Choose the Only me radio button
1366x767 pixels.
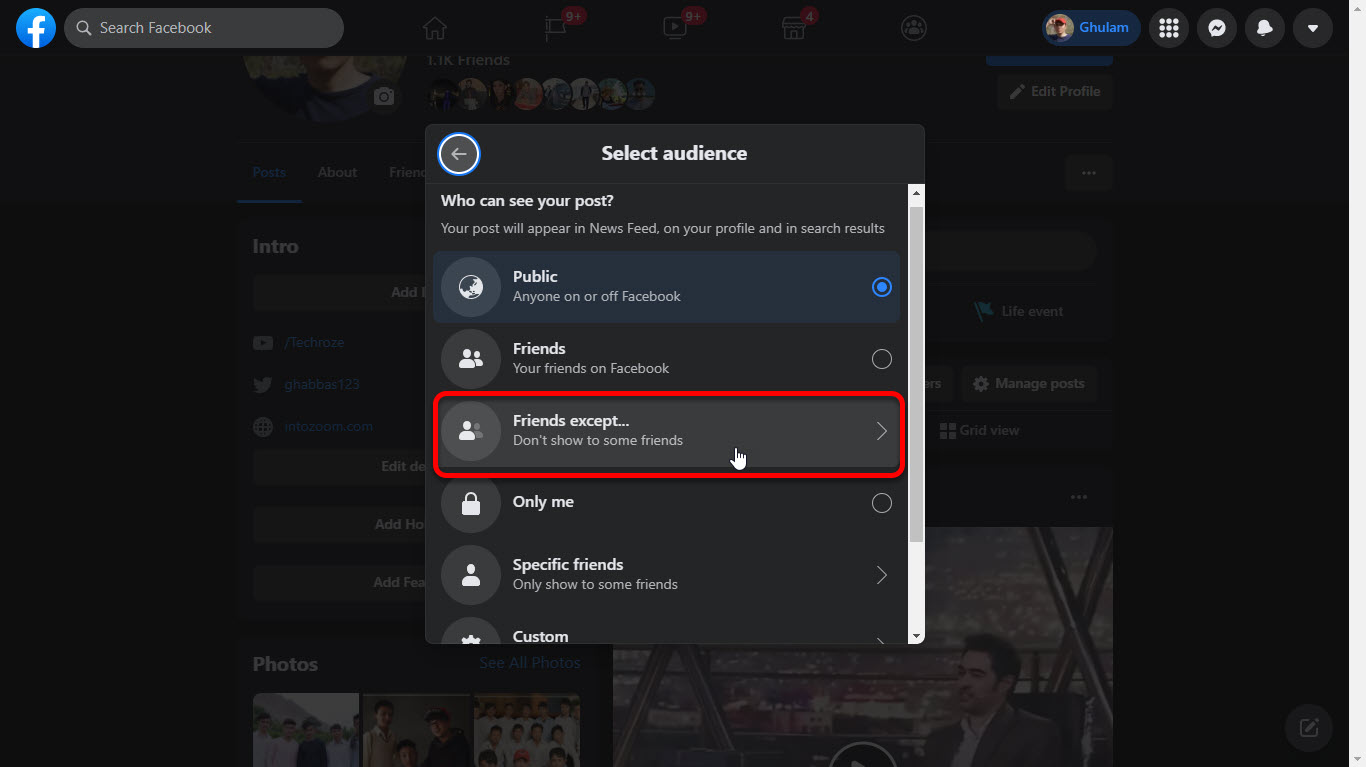[881, 503]
